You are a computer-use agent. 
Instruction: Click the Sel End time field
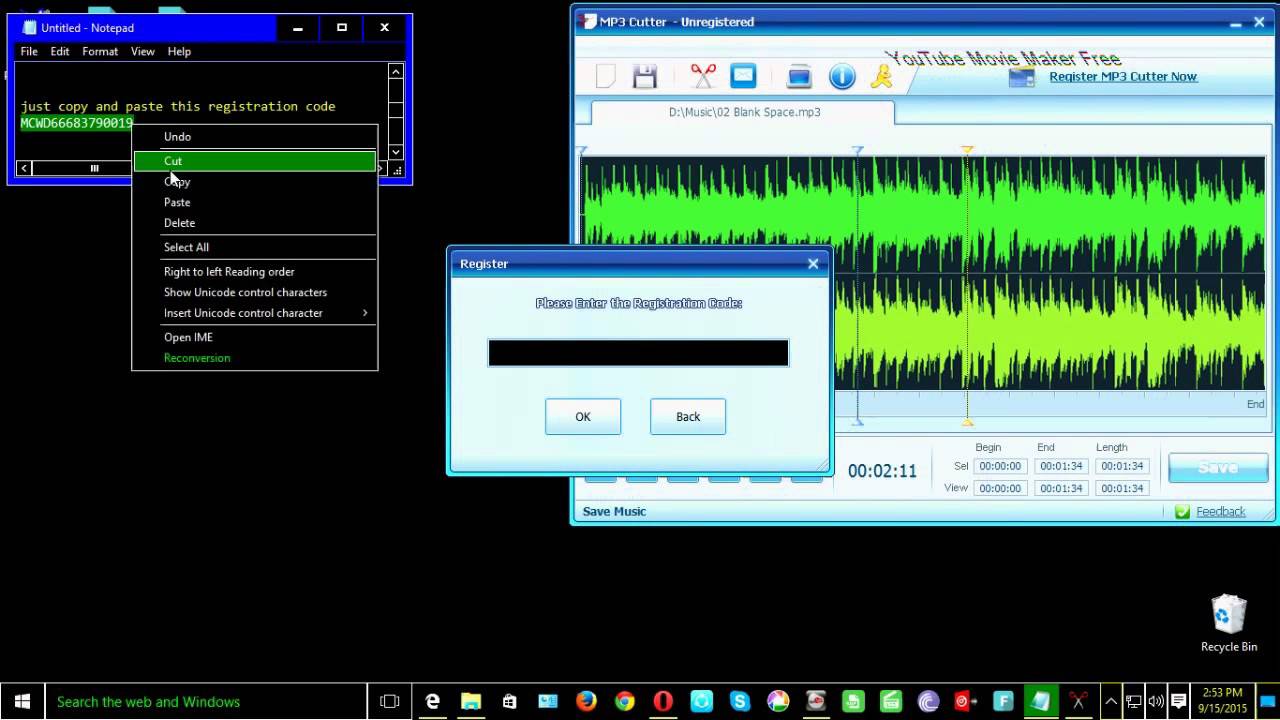pyautogui.click(x=1061, y=466)
